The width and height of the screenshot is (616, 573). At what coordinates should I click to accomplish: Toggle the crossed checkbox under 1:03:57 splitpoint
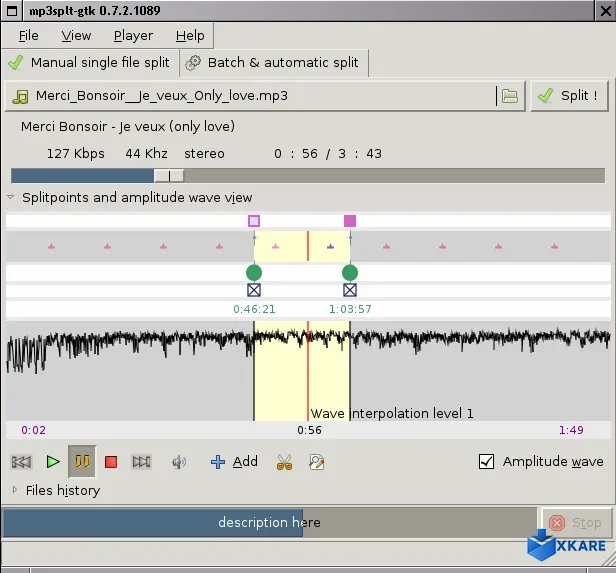[350, 290]
